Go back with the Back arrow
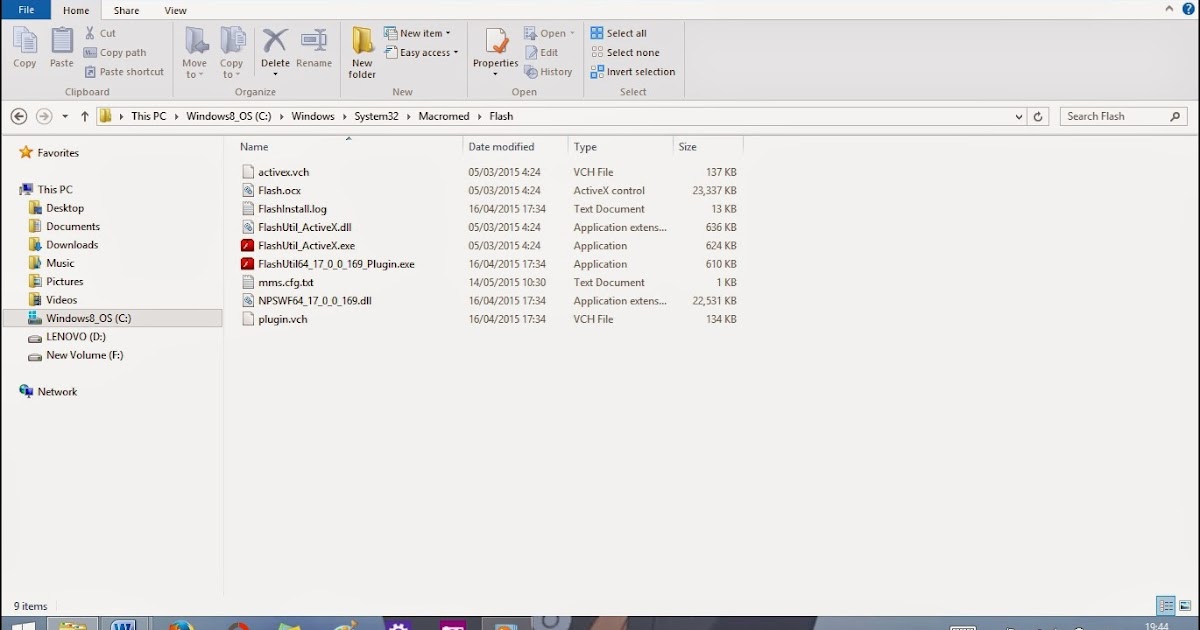 click(x=18, y=116)
